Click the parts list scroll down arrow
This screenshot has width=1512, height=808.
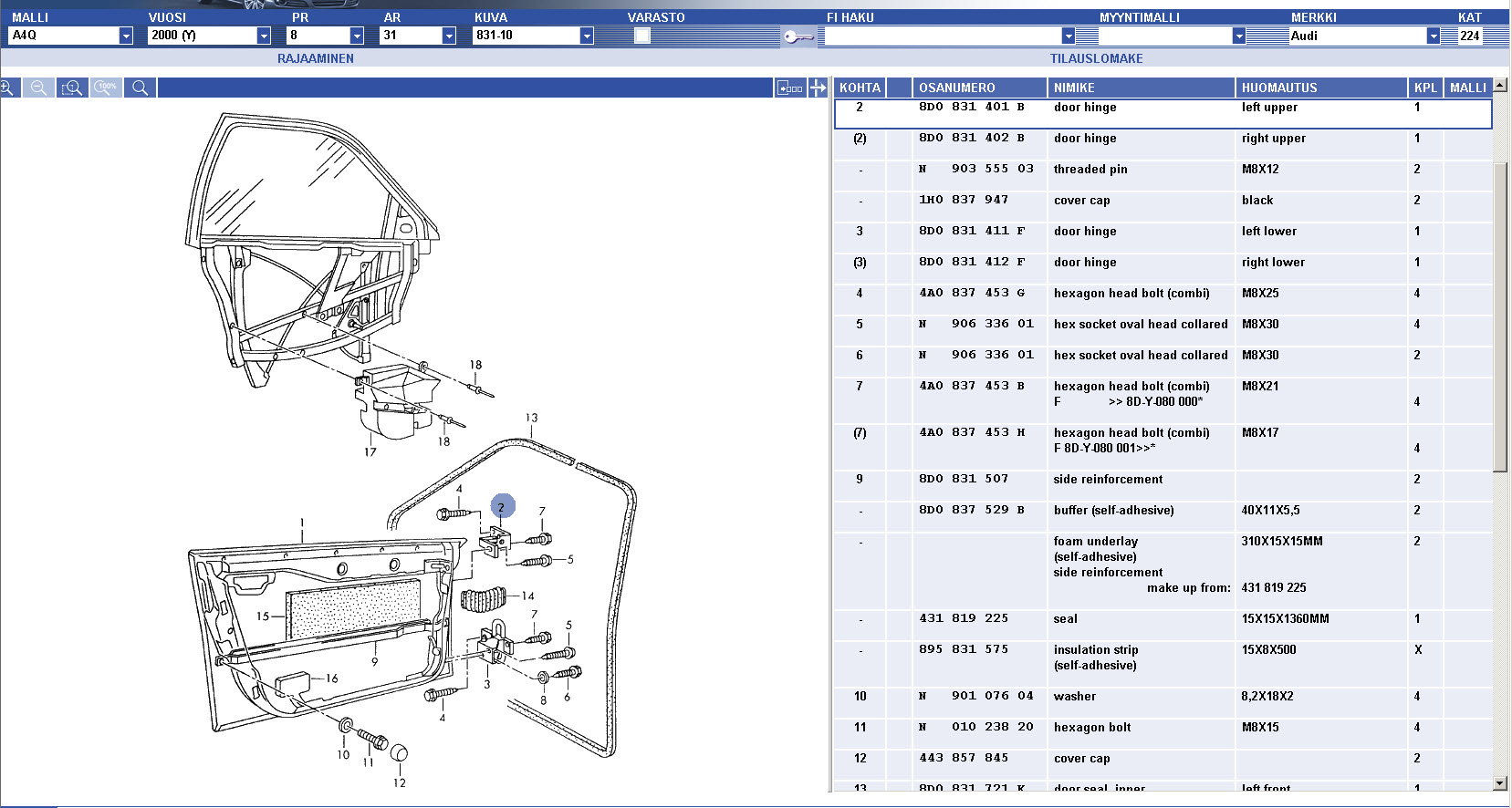(1499, 783)
